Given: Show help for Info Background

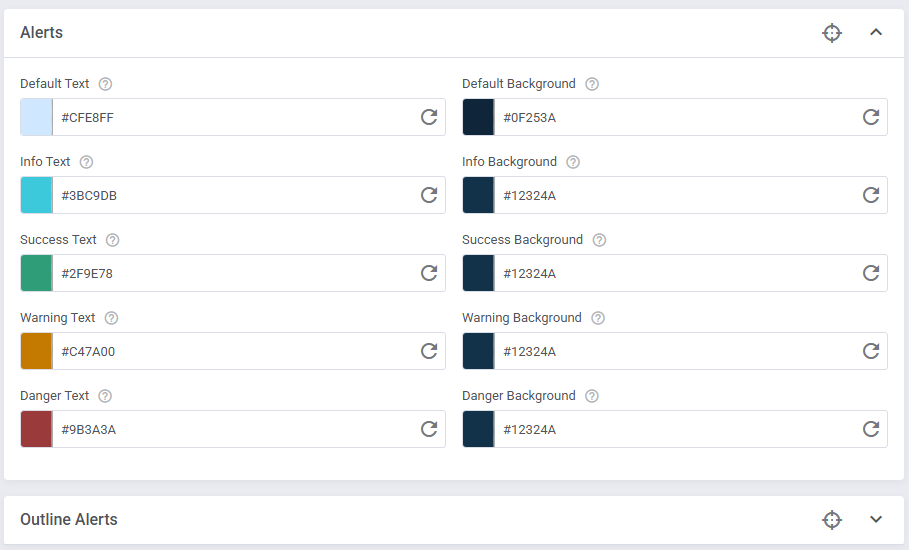Looking at the screenshot, I should pyautogui.click(x=573, y=162).
